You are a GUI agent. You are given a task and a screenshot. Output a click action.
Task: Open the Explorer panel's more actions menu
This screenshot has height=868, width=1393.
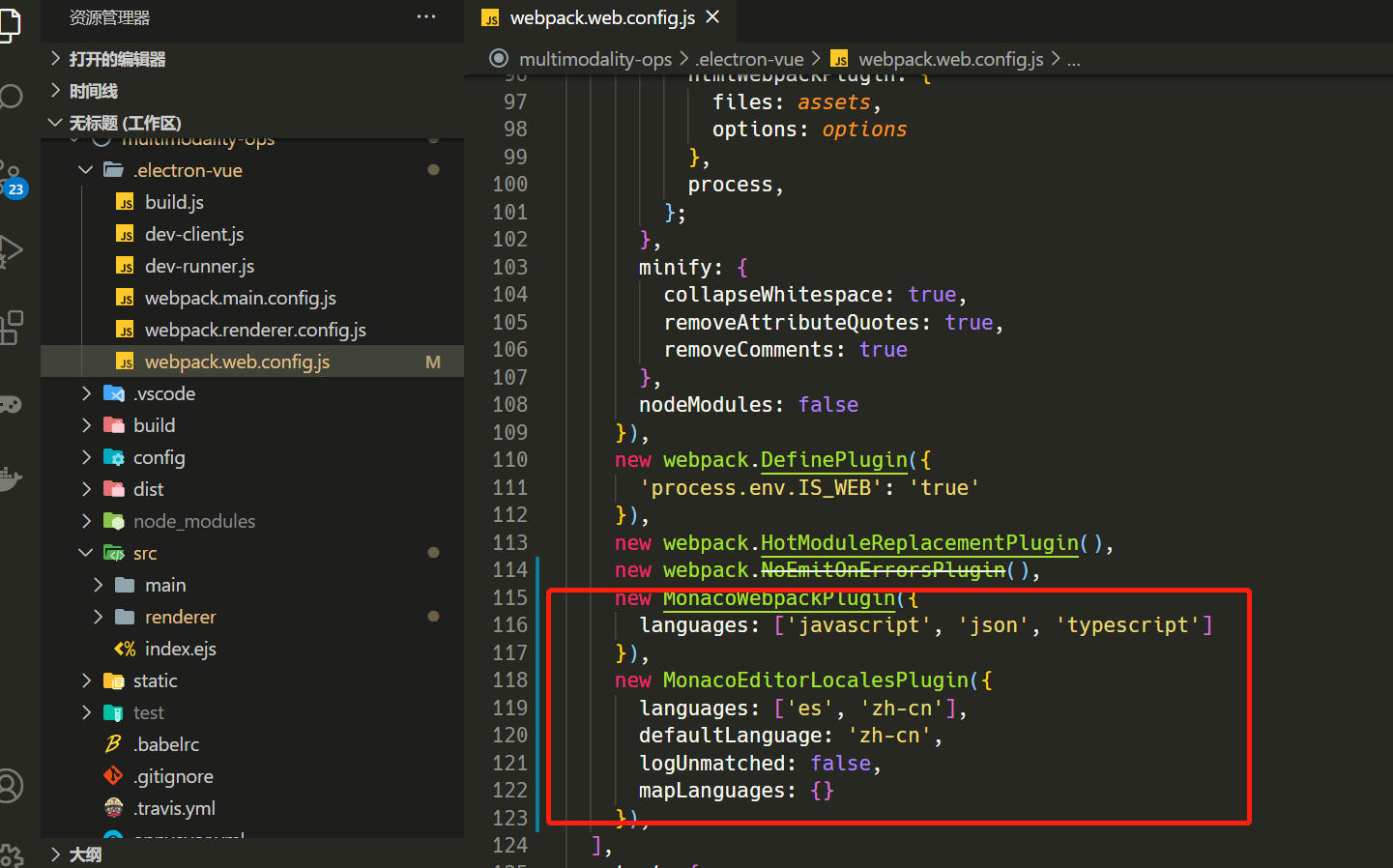[x=426, y=17]
